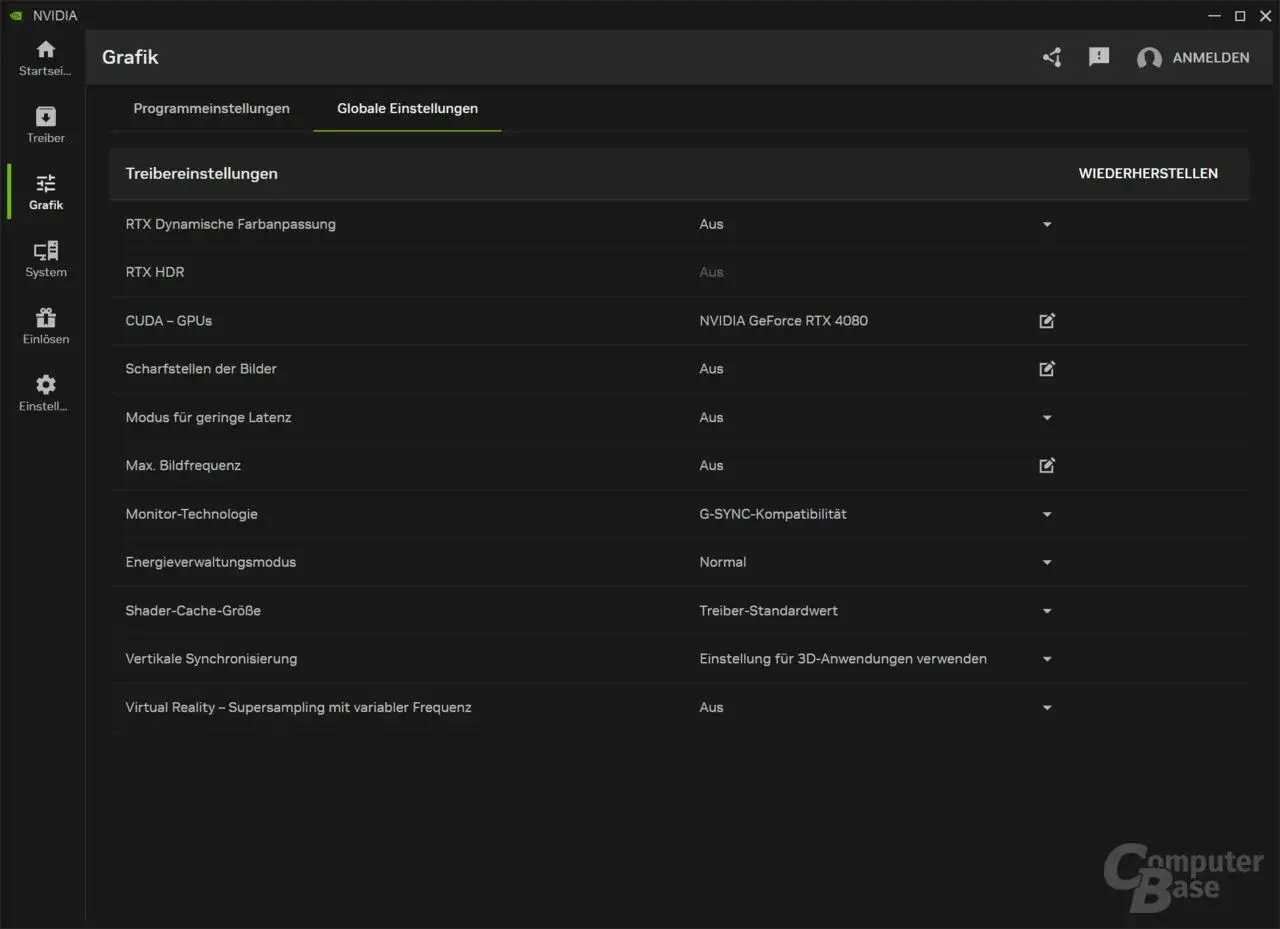
Task: Click the Modus für geringe Latenz label
Action: (x=208, y=417)
